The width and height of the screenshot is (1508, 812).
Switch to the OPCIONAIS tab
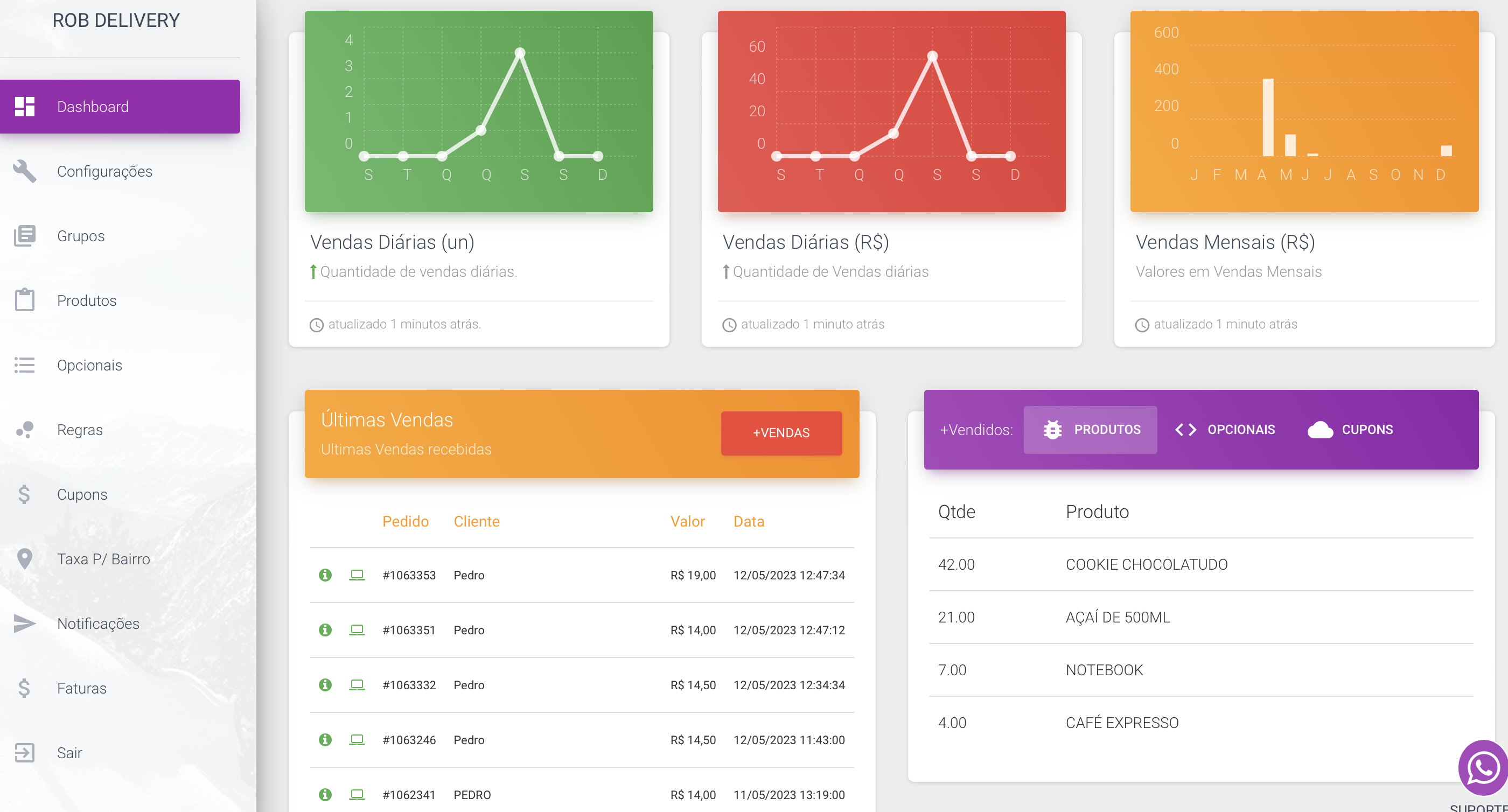(1225, 430)
